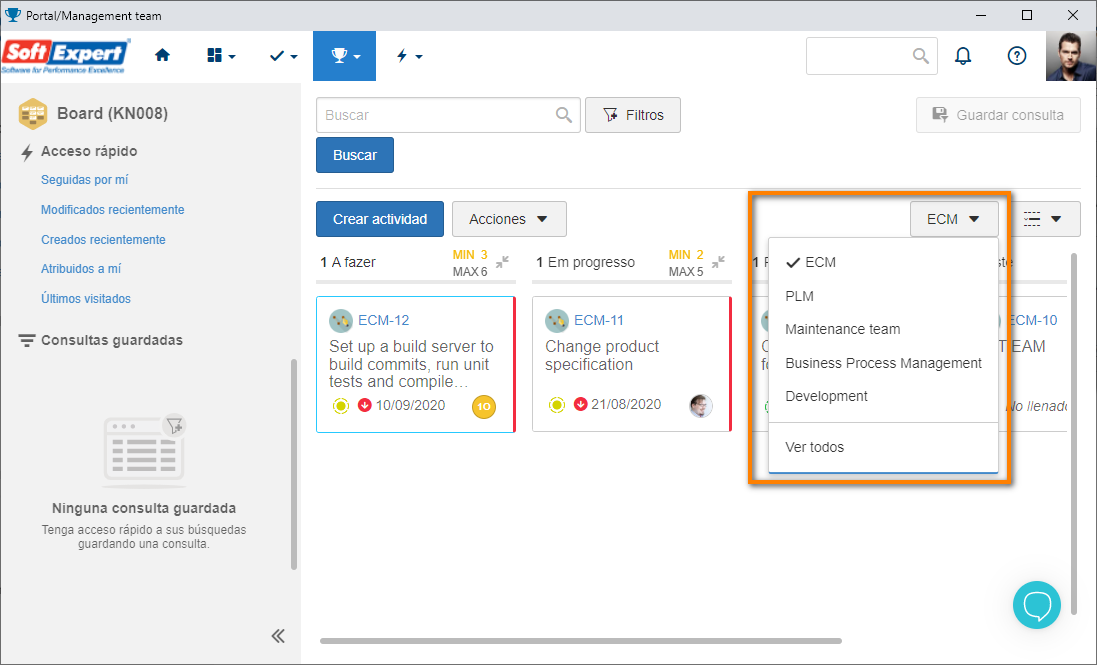1097x665 pixels.
Task: Click assignee avatar on ECM-11
Action: (701, 406)
